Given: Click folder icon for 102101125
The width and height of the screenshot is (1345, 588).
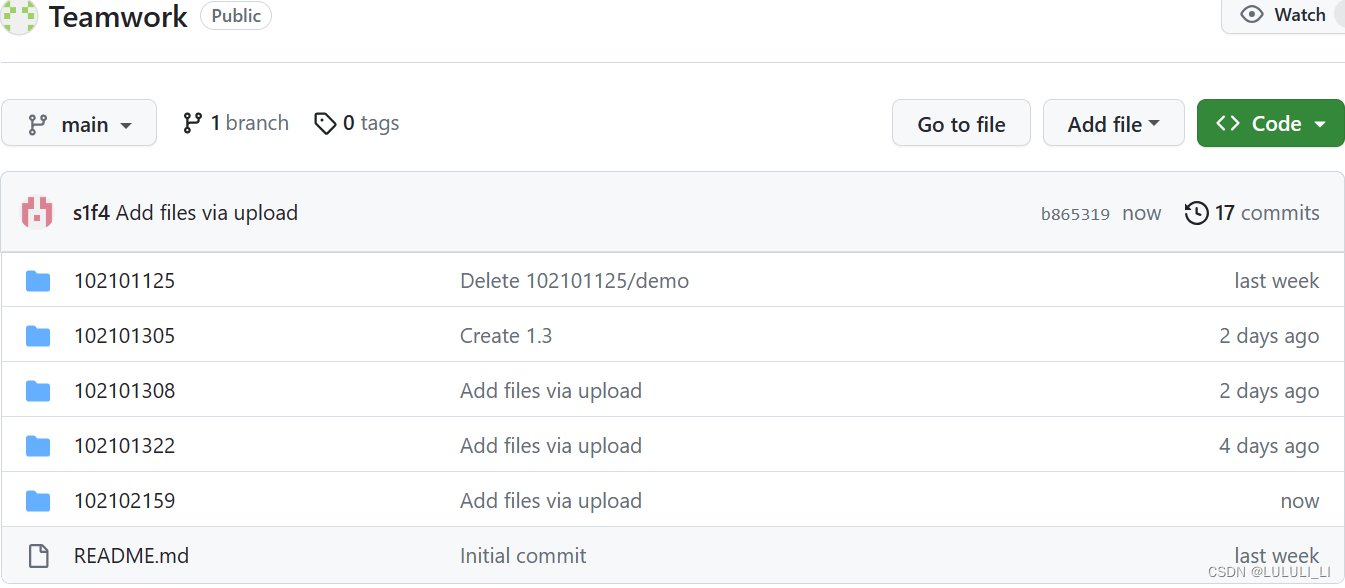Looking at the screenshot, I should click(38, 281).
